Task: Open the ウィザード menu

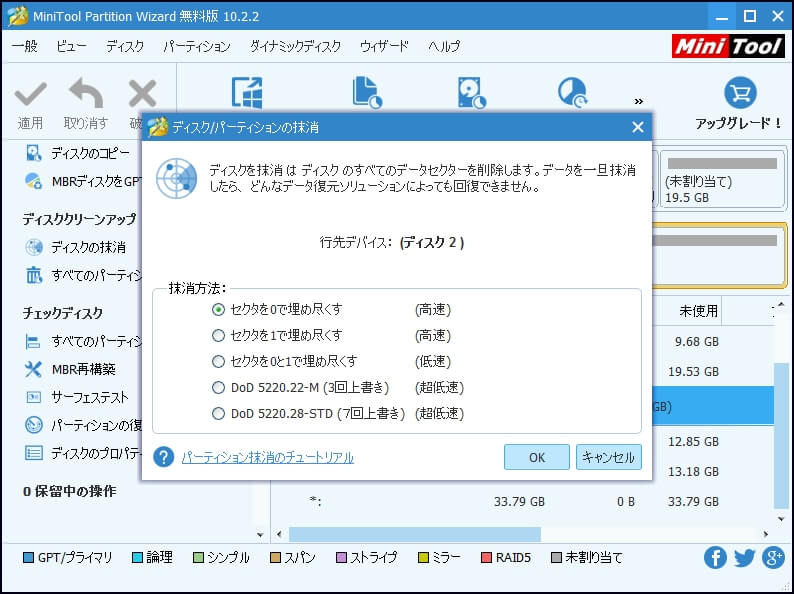Action: 384,46
